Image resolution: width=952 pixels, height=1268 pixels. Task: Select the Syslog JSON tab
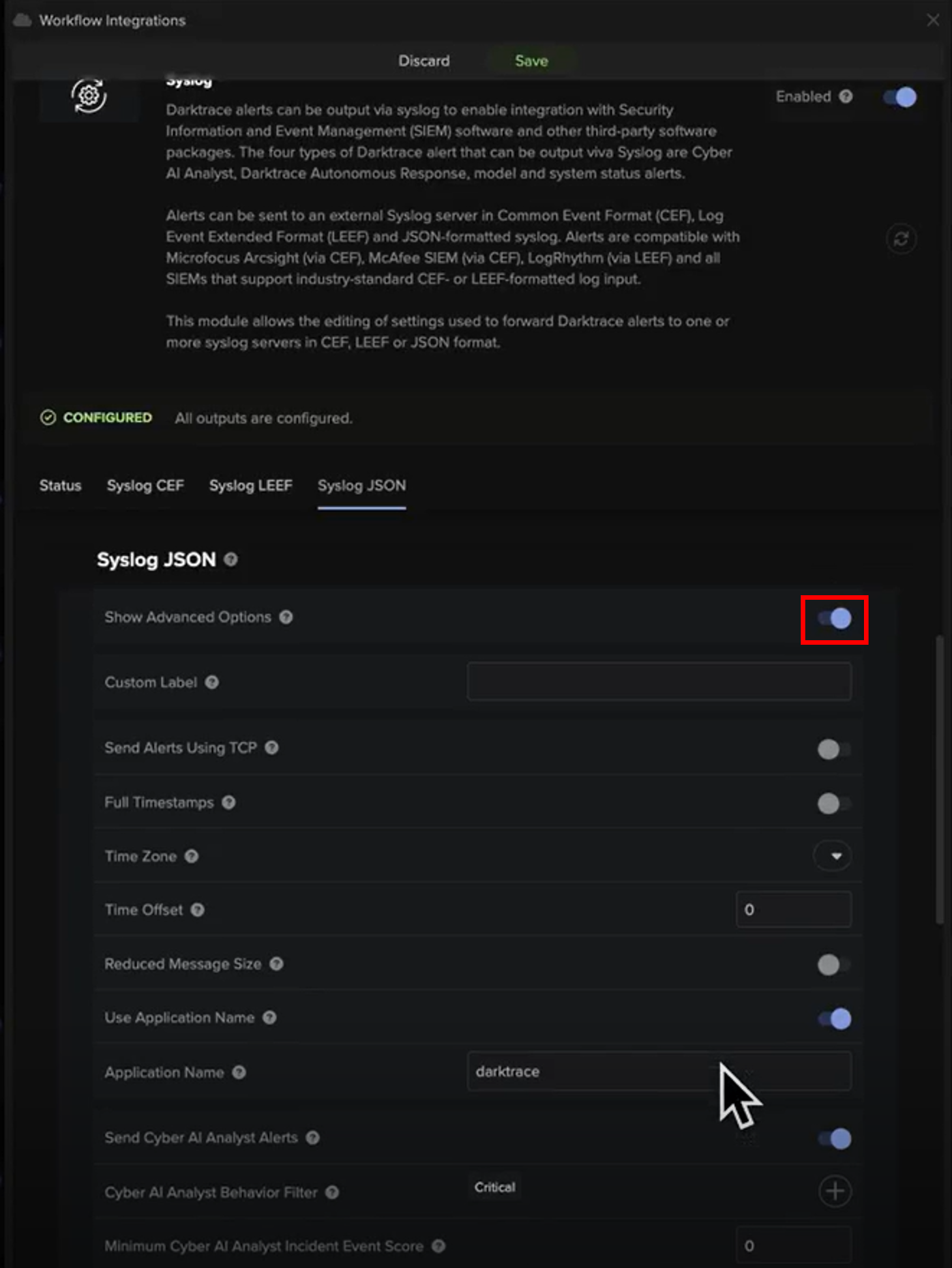362,486
